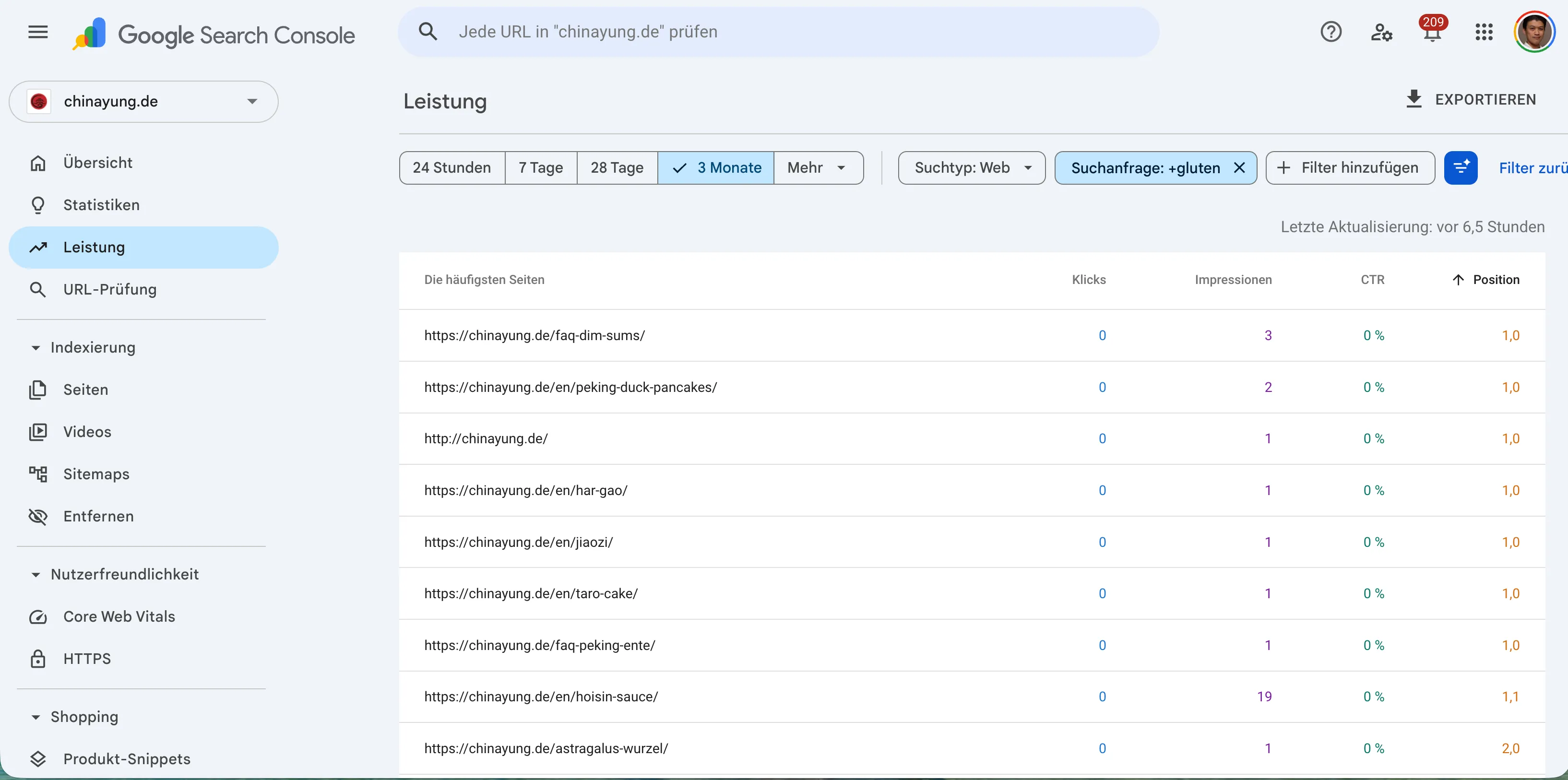Open Sitemaps in sidebar
This screenshot has width=1568, height=780.
(143, 474)
